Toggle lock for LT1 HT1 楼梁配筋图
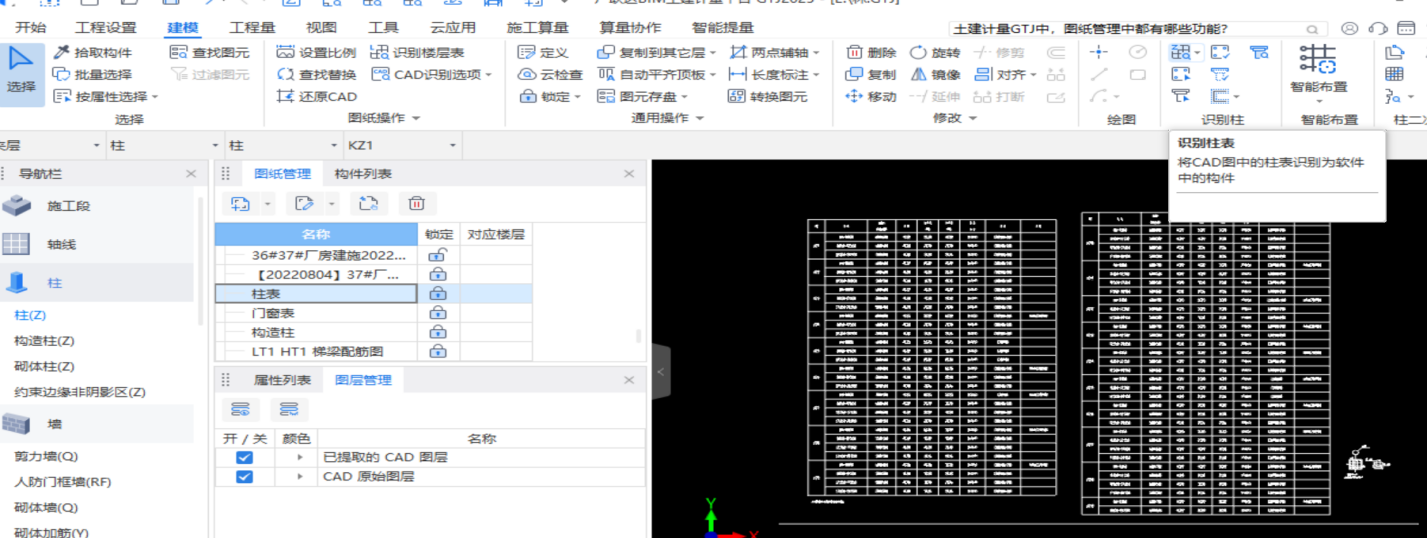Image resolution: width=1427 pixels, height=538 pixels. [x=437, y=351]
